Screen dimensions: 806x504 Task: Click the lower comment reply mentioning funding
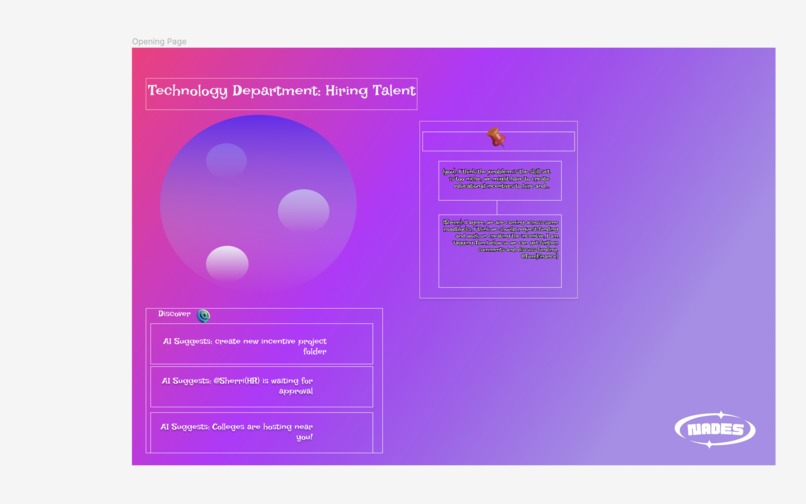pos(500,251)
